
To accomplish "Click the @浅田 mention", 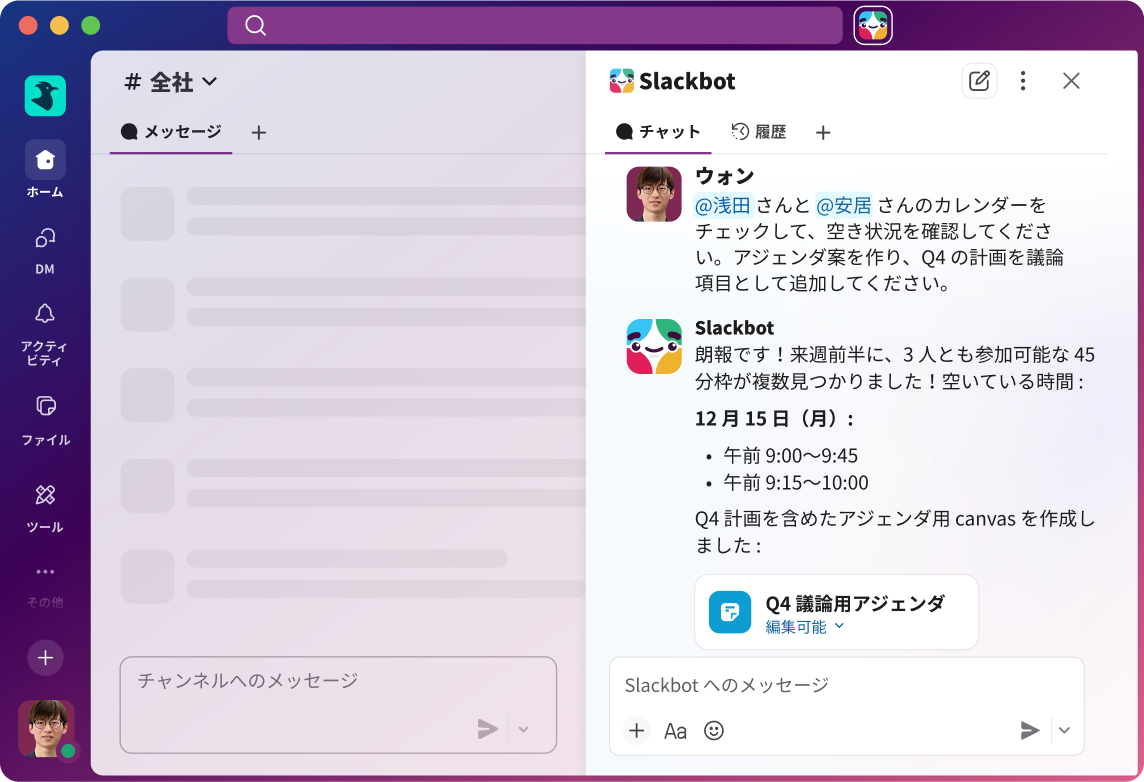I will click(x=722, y=205).
